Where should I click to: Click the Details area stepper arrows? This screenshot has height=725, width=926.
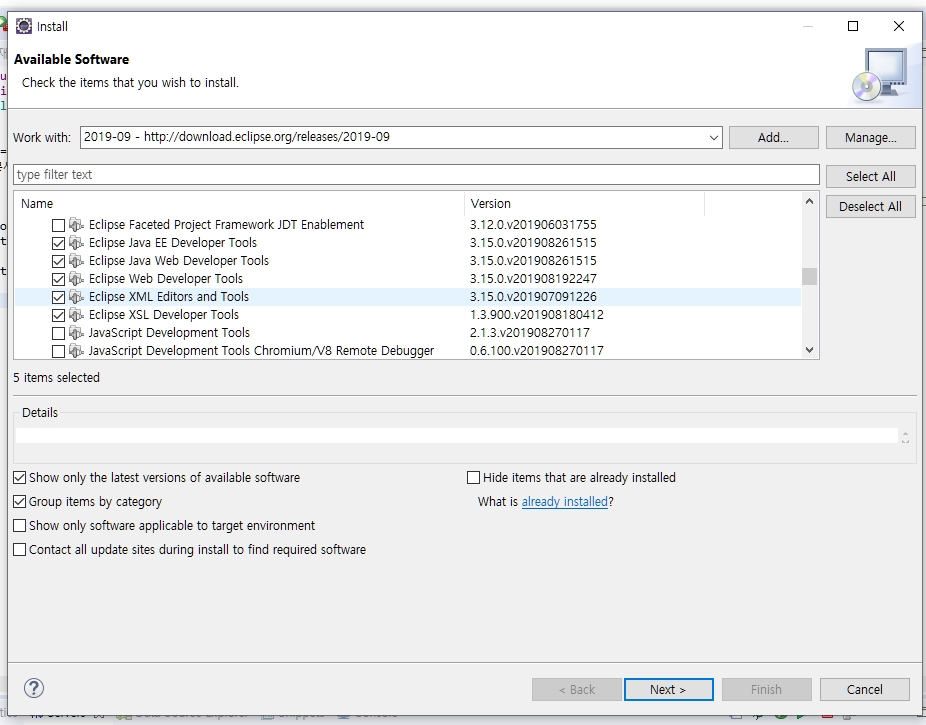point(905,436)
